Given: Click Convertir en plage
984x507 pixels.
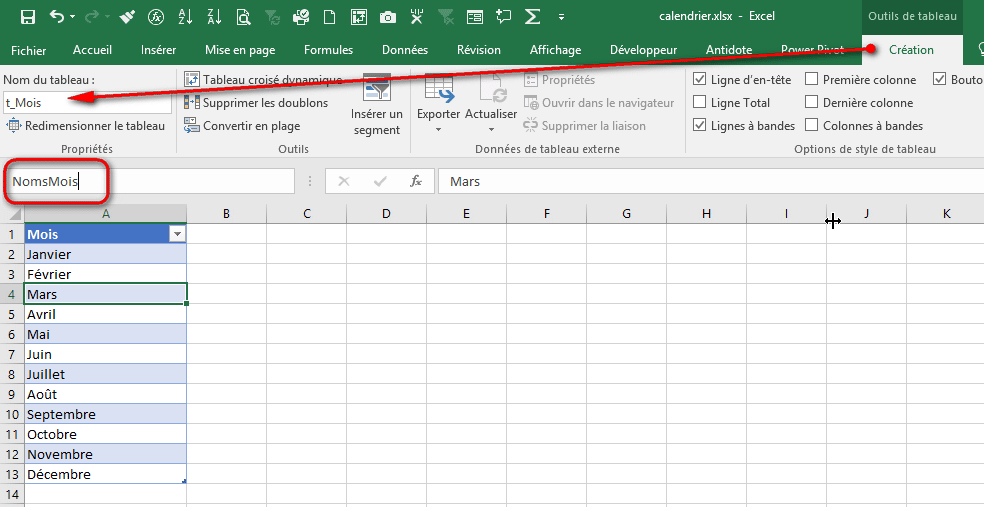Looking at the screenshot, I should [242, 126].
